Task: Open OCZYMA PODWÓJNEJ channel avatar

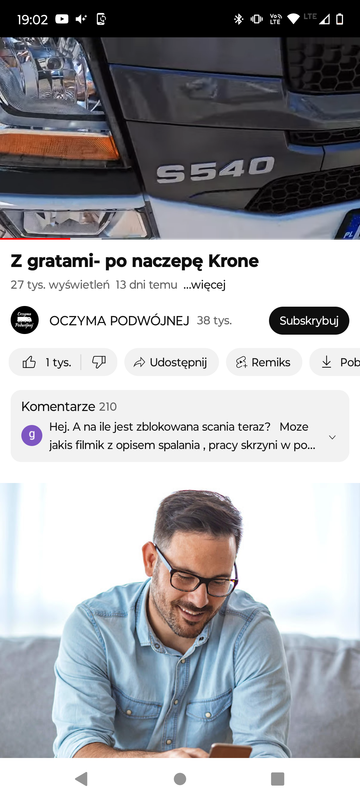Action: (x=24, y=320)
